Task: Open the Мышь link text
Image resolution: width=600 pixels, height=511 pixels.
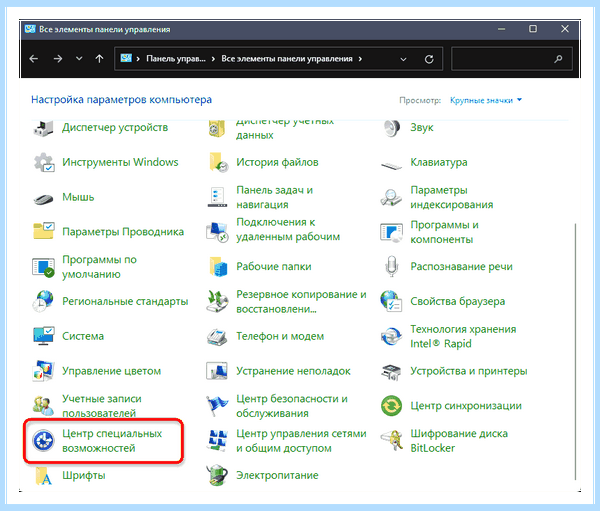Action: pyautogui.click(x=78, y=197)
